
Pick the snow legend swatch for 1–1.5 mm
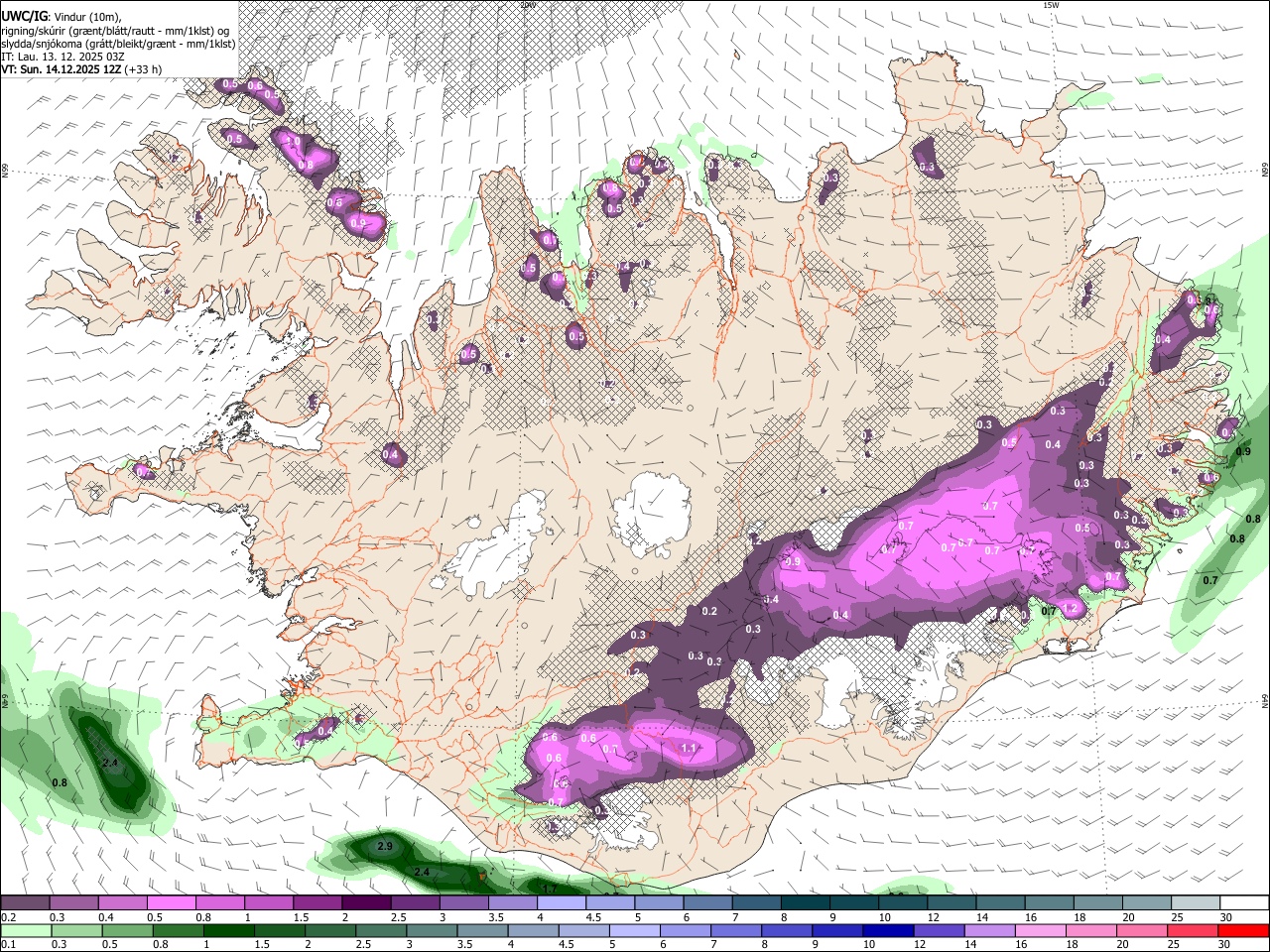268,902
